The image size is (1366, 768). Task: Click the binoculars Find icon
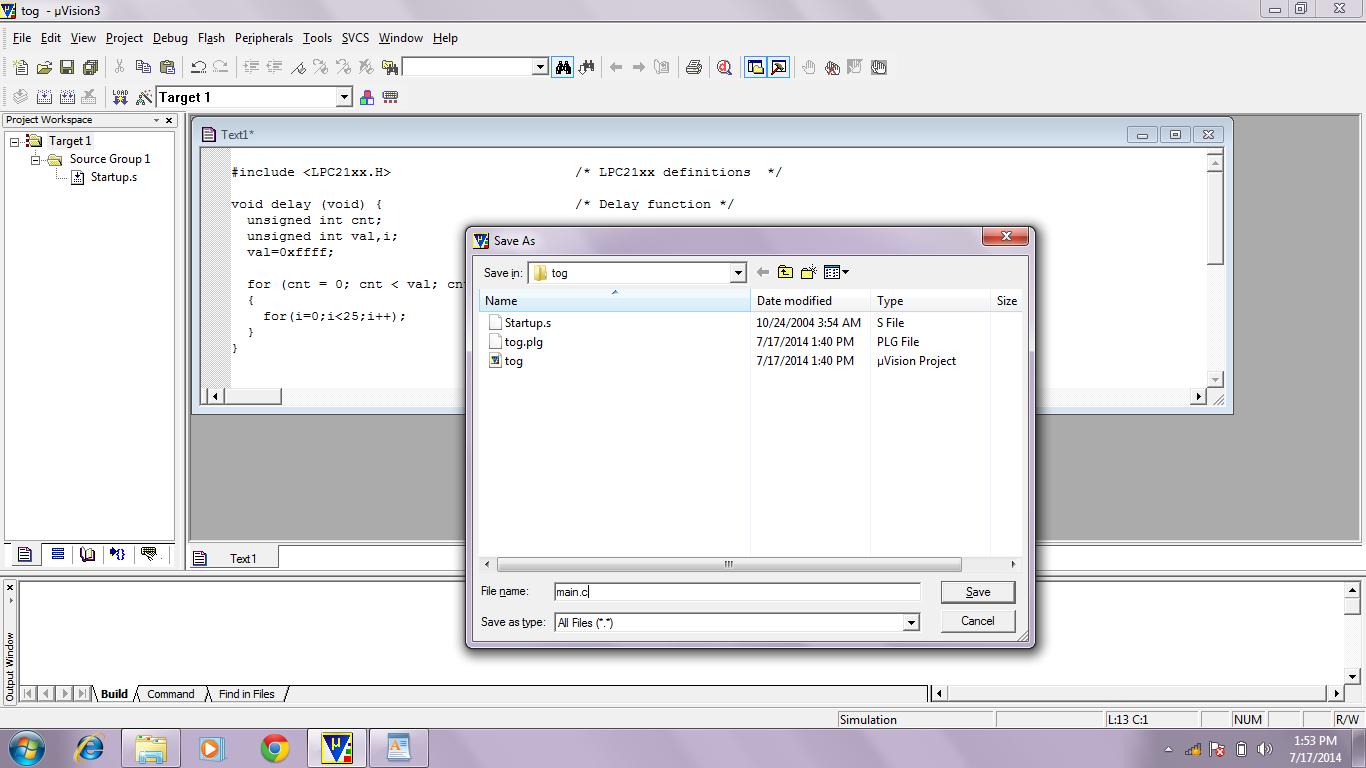click(564, 67)
